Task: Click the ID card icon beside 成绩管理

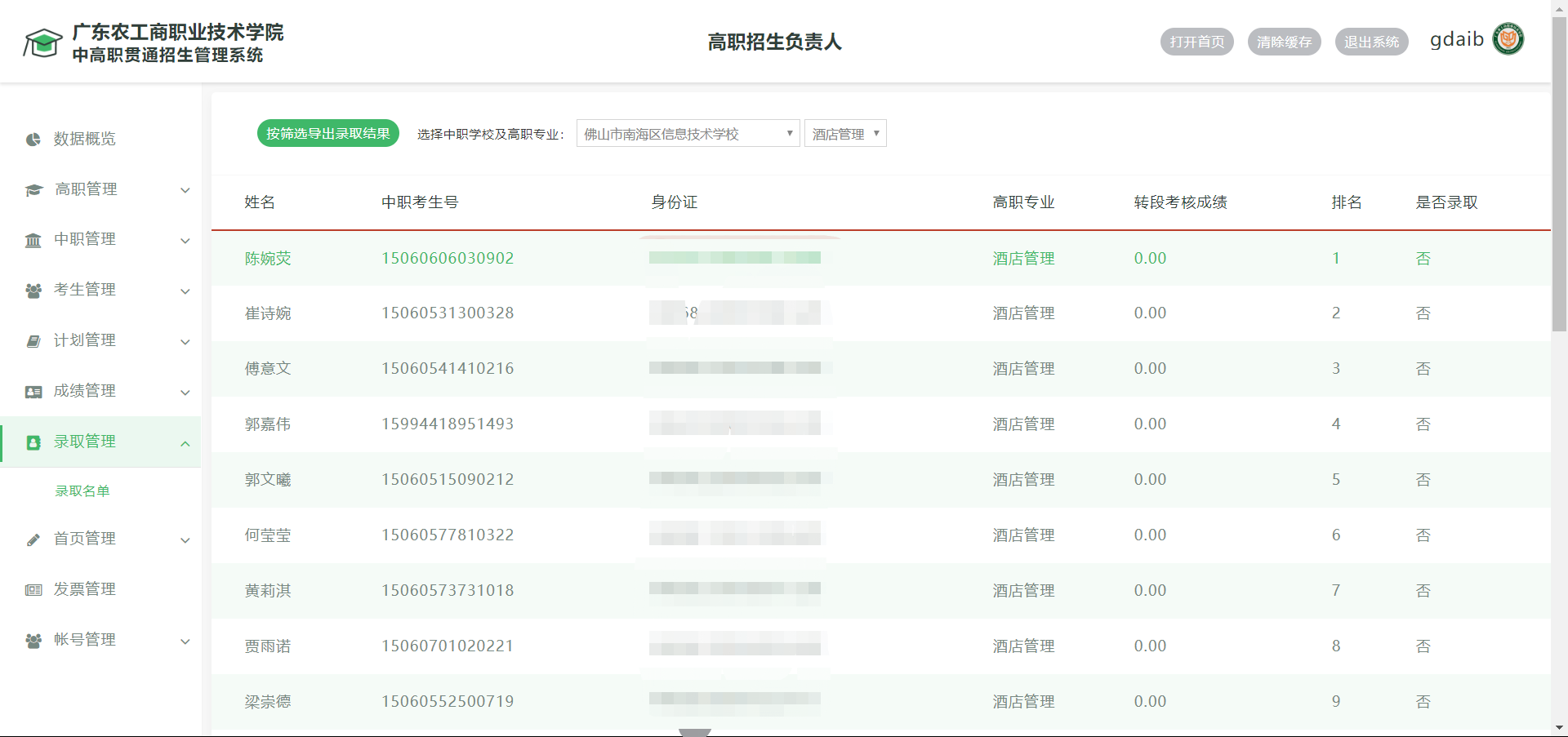Action: click(33, 392)
